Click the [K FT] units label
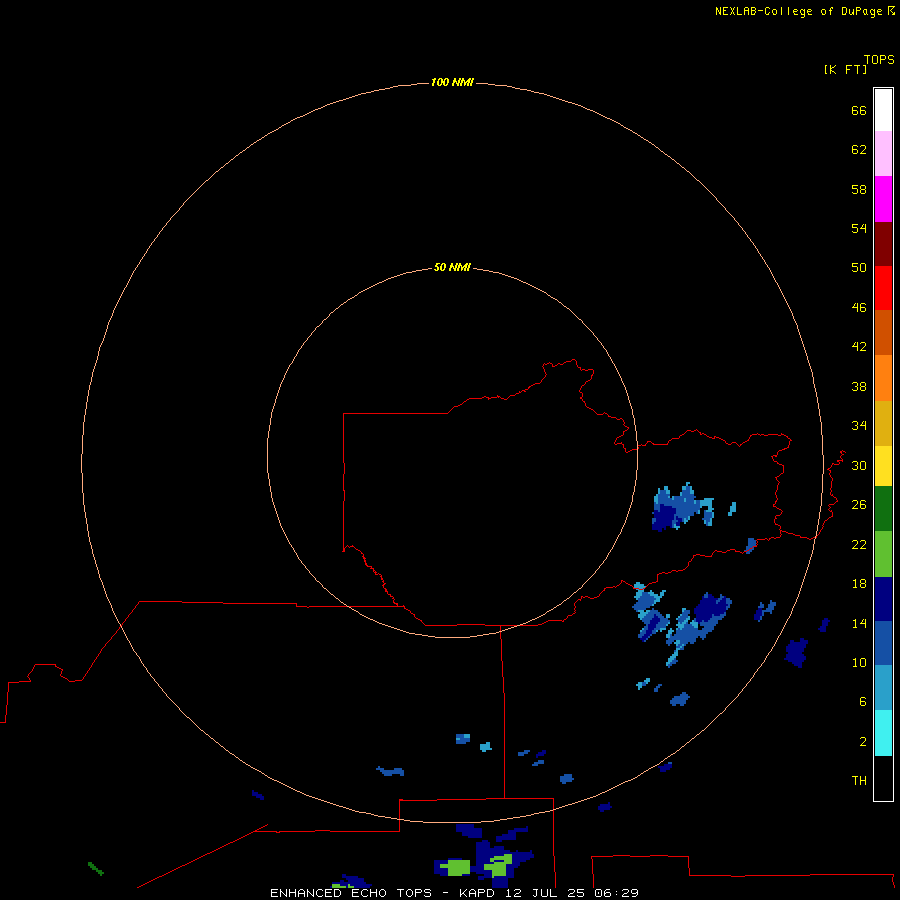Viewport: 900px width, 900px height. [845, 70]
